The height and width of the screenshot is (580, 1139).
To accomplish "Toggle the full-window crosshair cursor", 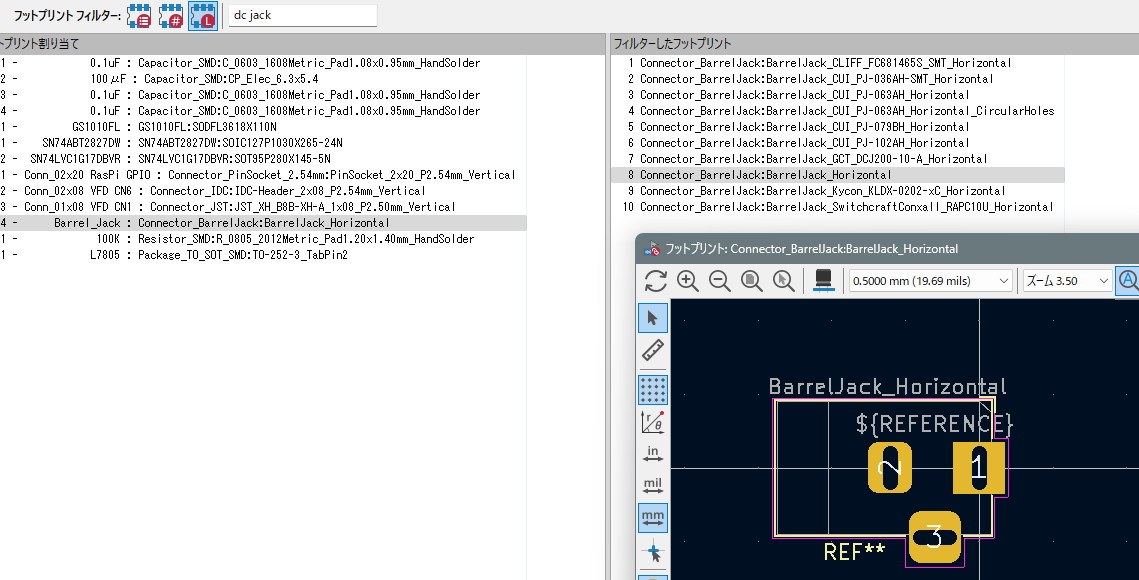I will (652, 552).
